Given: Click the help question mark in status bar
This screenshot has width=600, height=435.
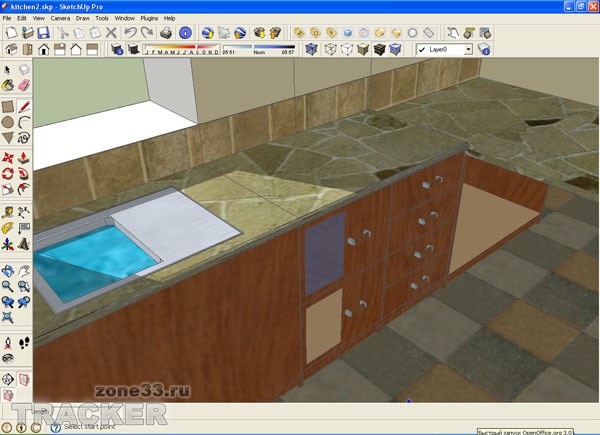Looking at the screenshot, I should (x=55, y=427).
